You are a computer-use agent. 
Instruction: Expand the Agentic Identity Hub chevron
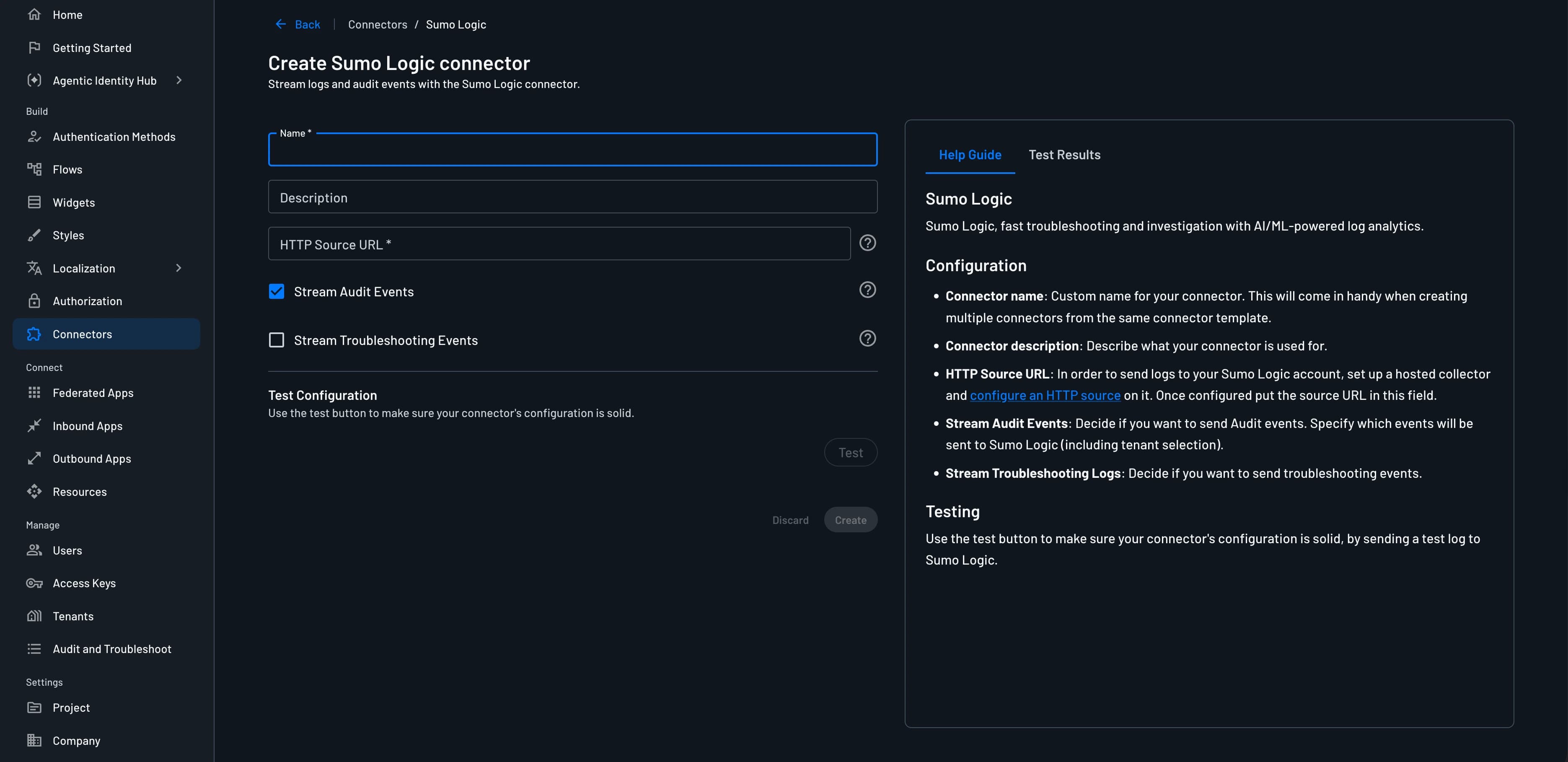[179, 80]
